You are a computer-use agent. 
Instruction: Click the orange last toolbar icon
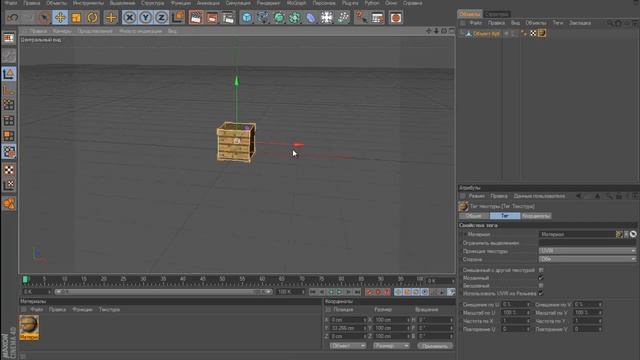[396, 18]
